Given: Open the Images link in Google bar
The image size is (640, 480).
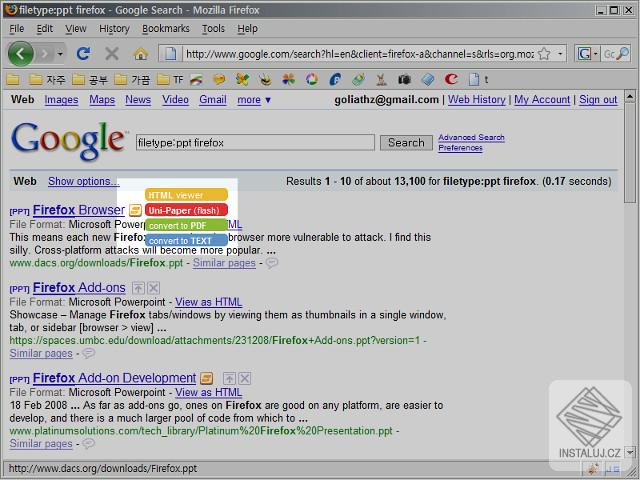Looking at the screenshot, I should click(61, 100).
